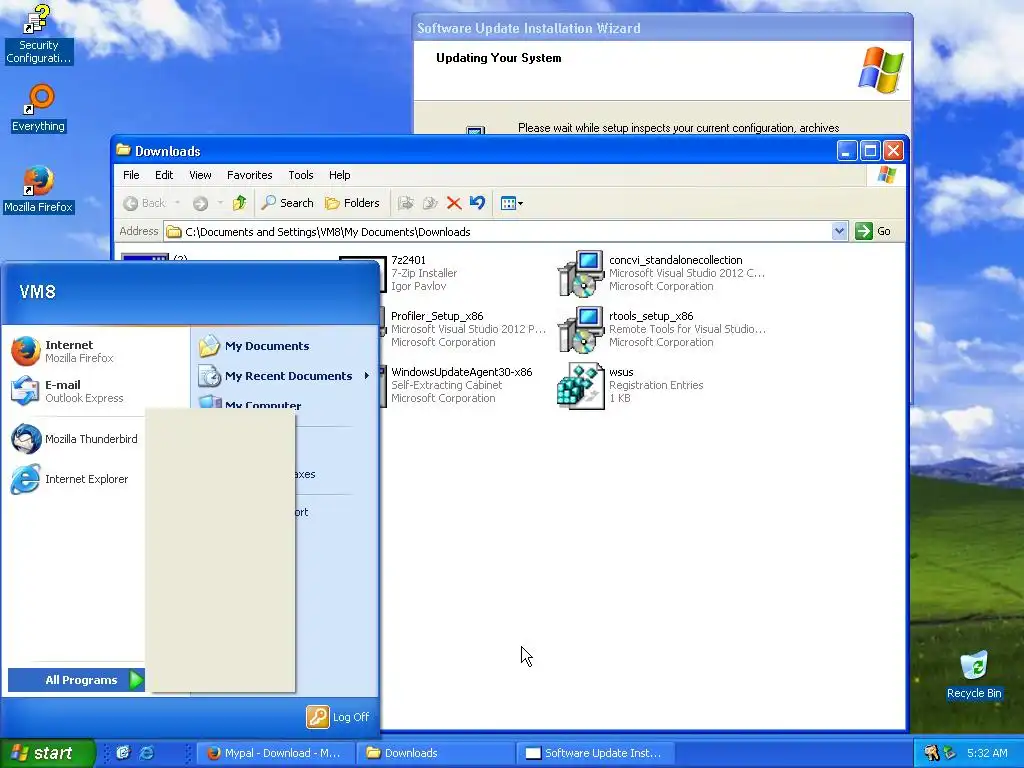Select rtools_setup_x86 file name
This screenshot has height=768, width=1024.
click(651, 316)
